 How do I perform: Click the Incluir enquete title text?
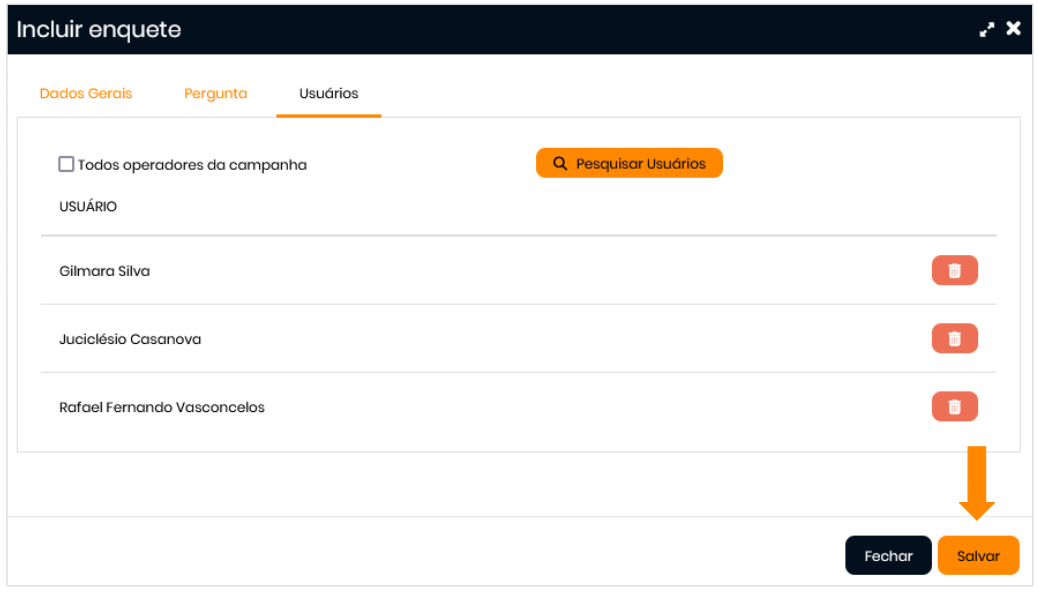click(x=99, y=30)
